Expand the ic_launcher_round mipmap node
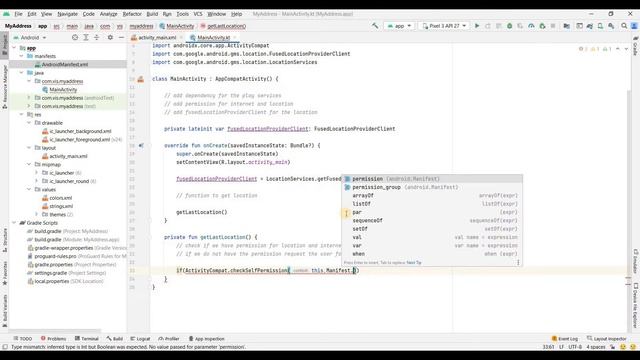 36,181
